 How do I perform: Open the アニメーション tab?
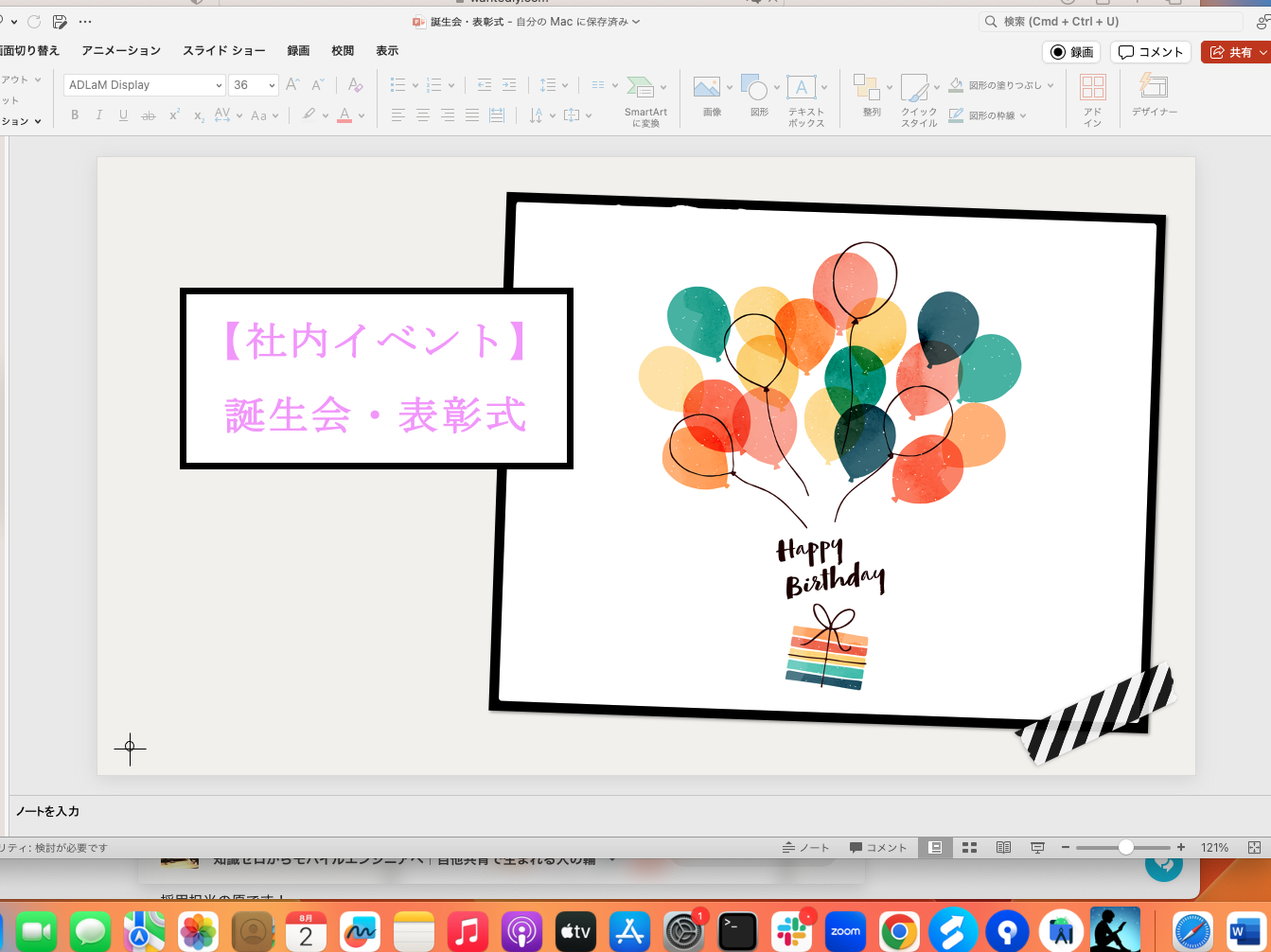click(121, 50)
